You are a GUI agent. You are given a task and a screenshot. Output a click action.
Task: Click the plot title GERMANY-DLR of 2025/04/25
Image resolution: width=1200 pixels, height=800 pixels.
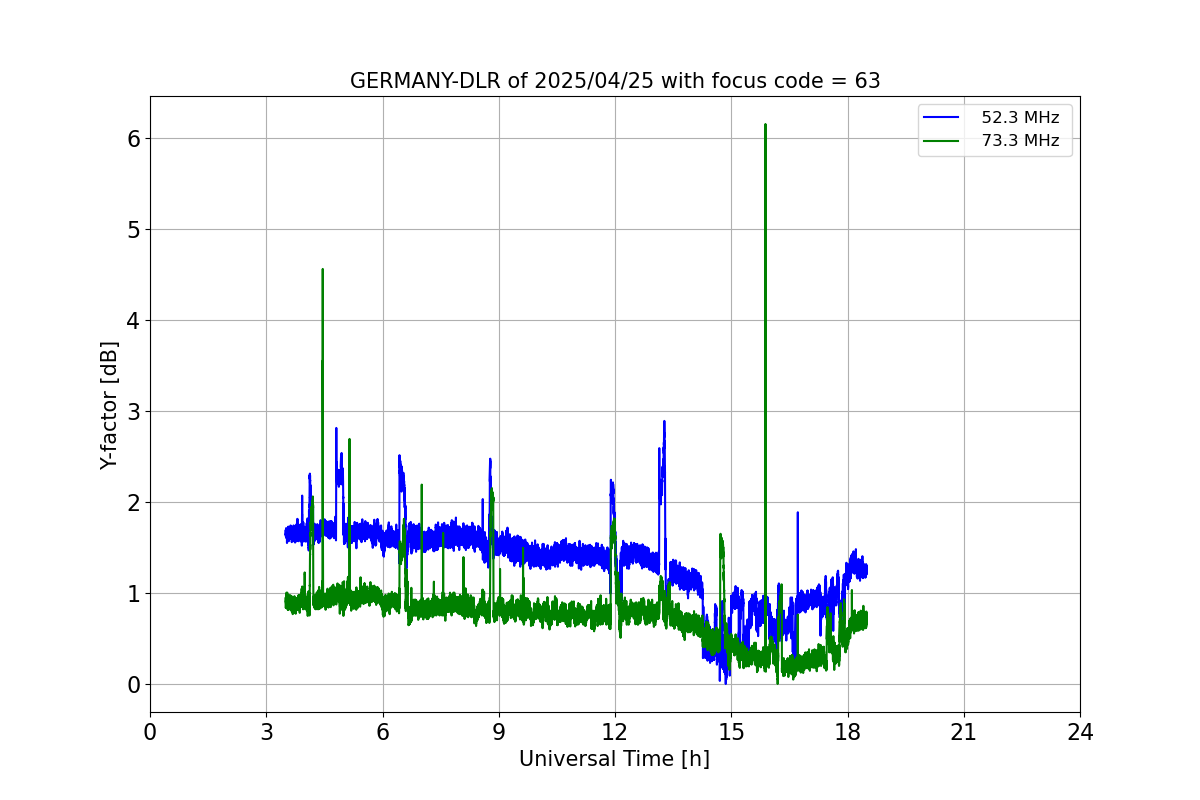click(615, 81)
